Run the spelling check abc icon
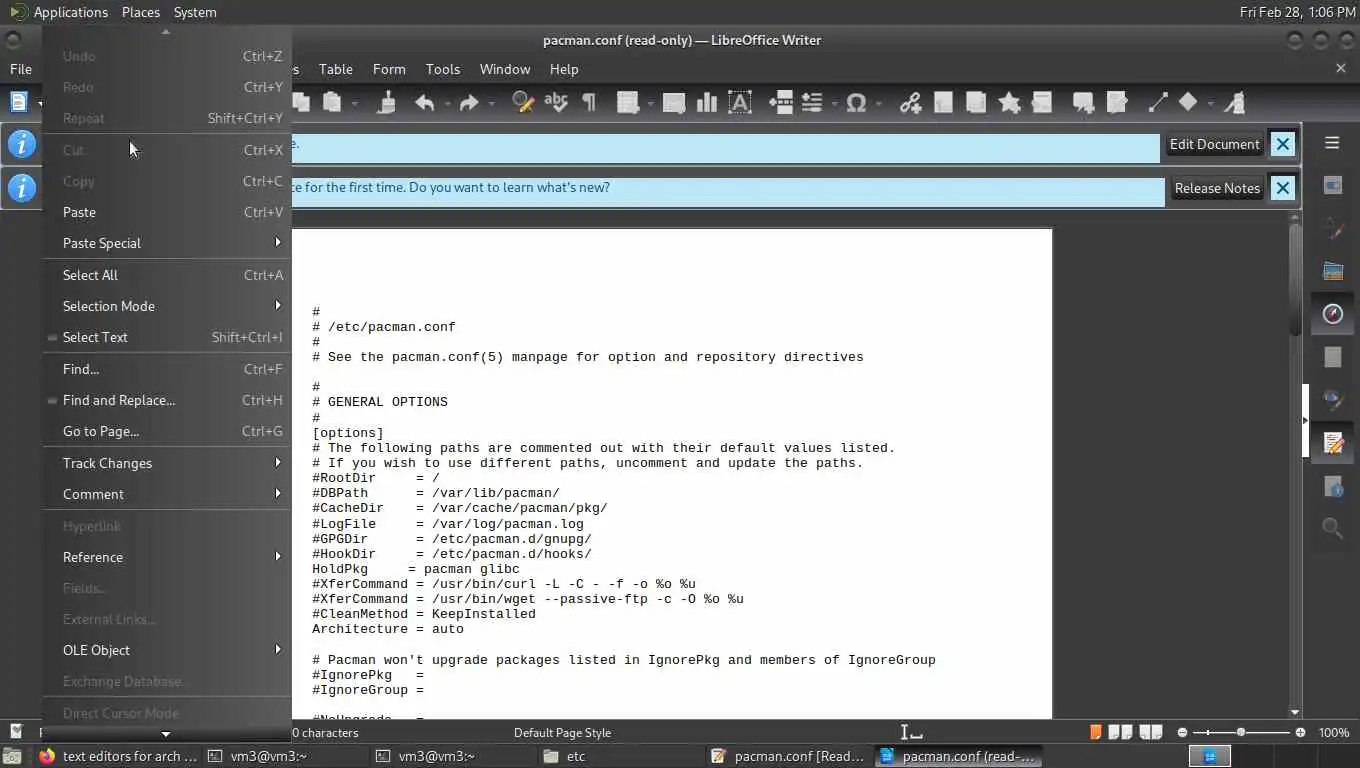 (556, 102)
